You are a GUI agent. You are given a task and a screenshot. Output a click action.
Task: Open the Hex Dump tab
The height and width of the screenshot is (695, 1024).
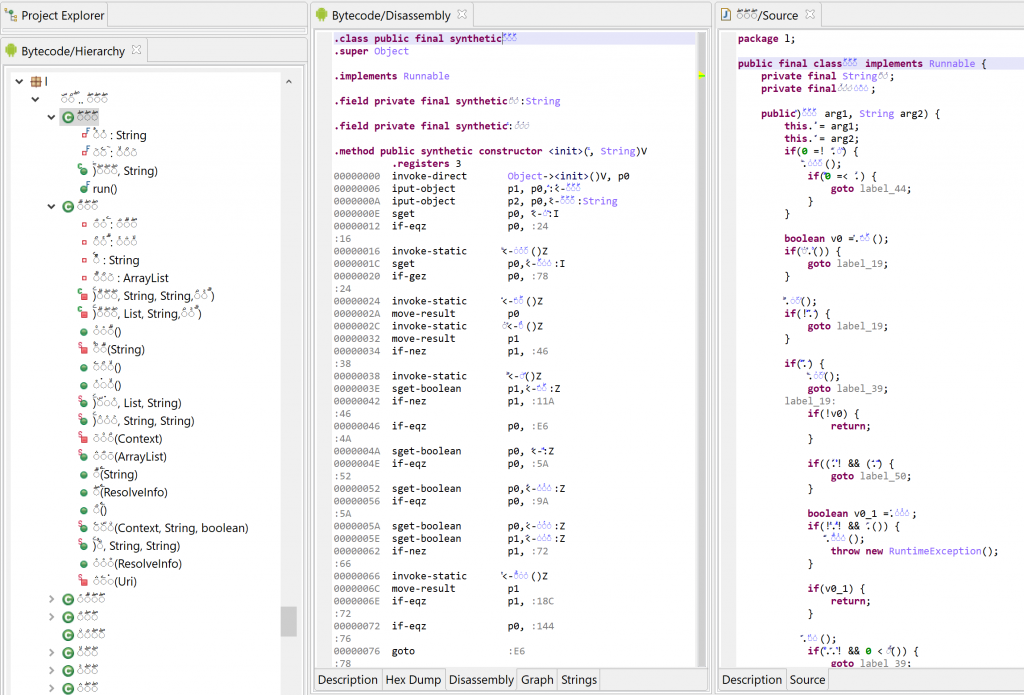pyautogui.click(x=413, y=679)
